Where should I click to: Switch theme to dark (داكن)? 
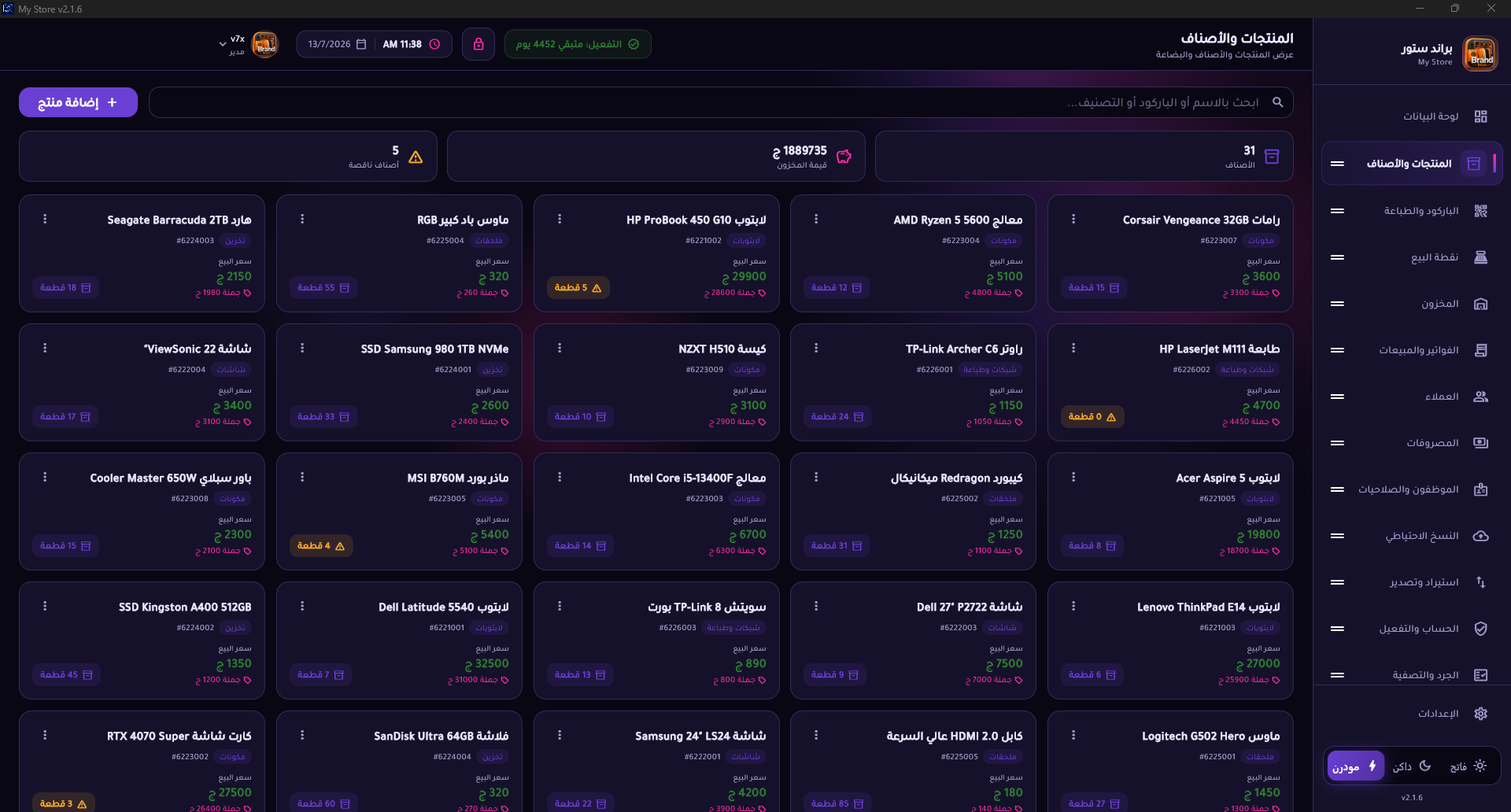pyautogui.click(x=1413, y=766)
